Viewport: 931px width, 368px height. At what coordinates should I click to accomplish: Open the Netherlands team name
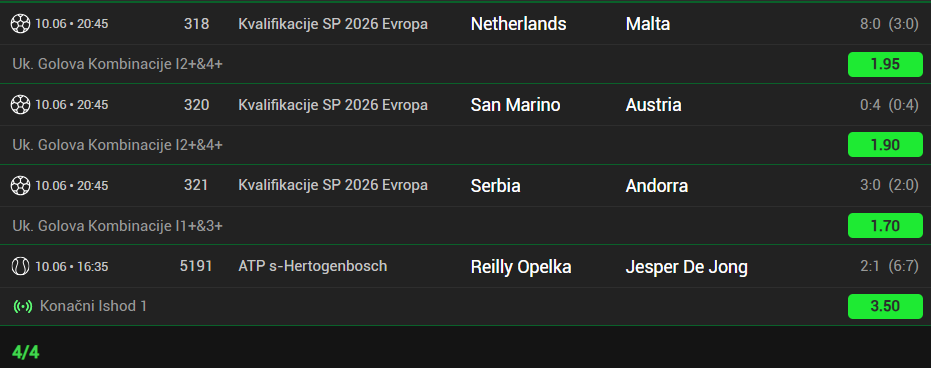pyautogui.click(x=518, y=24)
